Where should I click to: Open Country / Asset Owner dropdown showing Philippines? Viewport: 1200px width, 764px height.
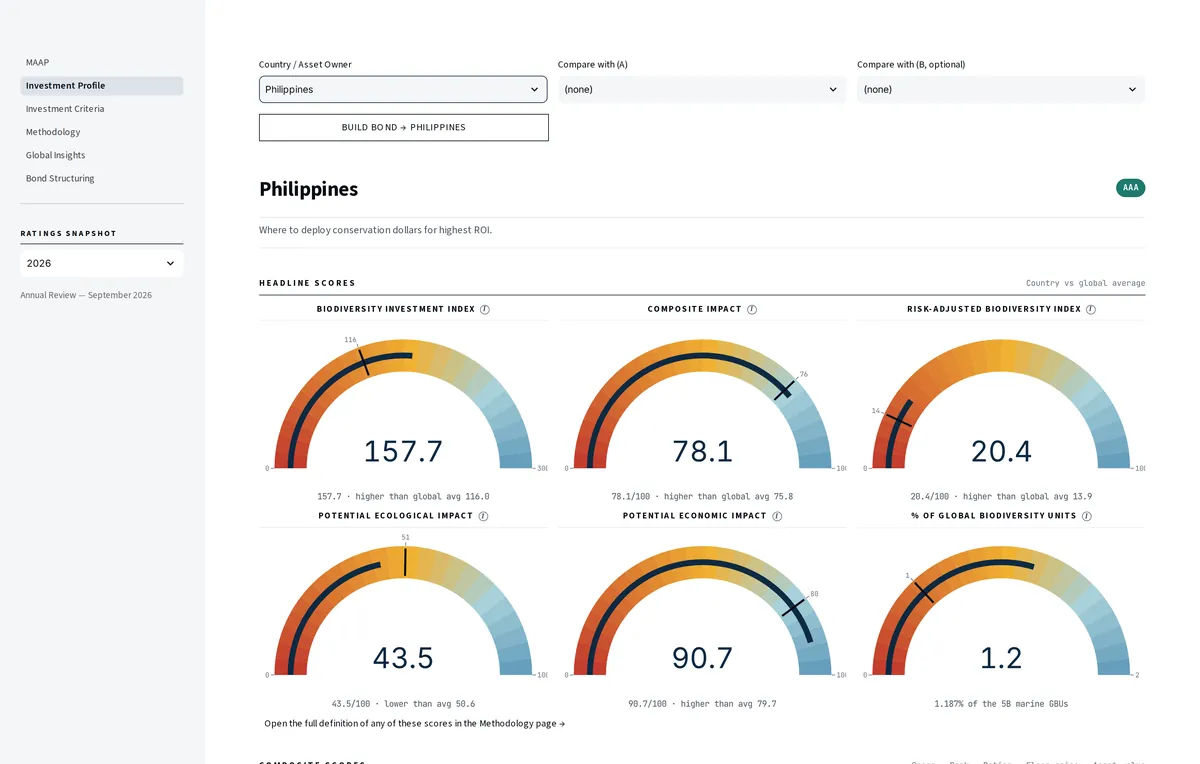[403, 89]
